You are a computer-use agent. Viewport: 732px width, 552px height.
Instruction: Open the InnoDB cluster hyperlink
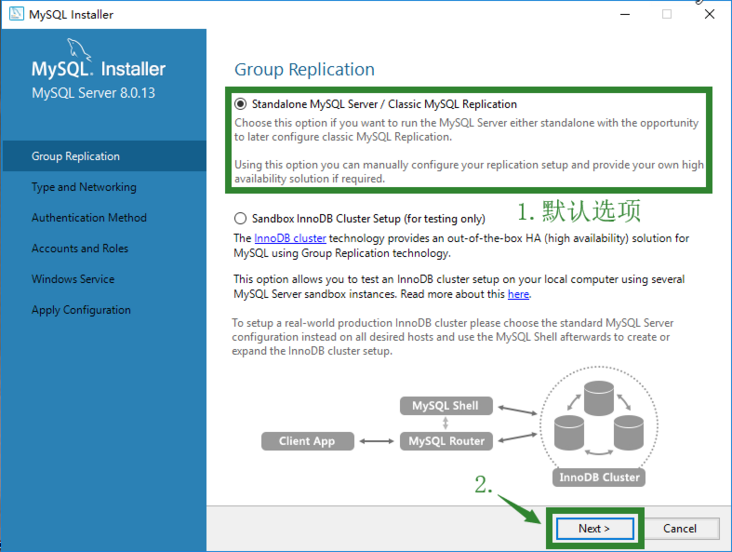(290, 238)
